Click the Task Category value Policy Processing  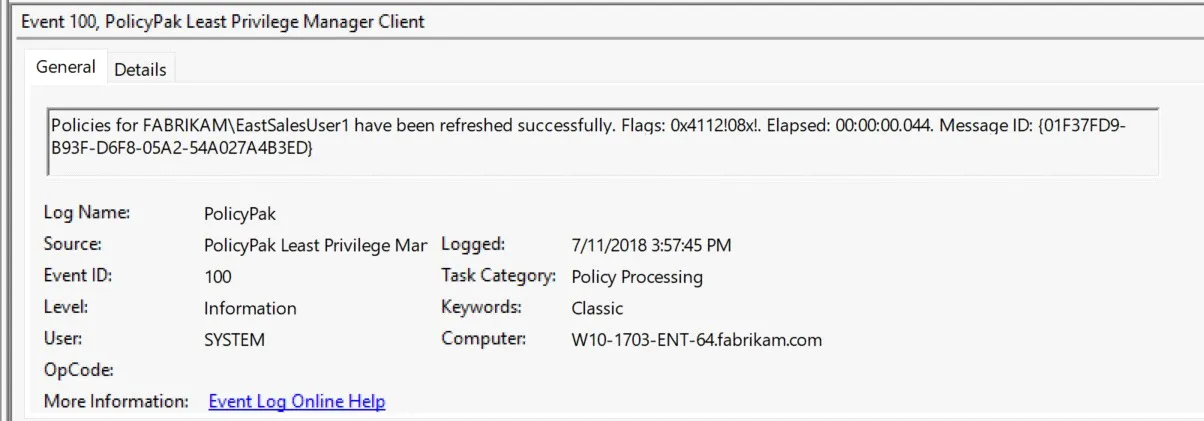click(x=637, y=276)
